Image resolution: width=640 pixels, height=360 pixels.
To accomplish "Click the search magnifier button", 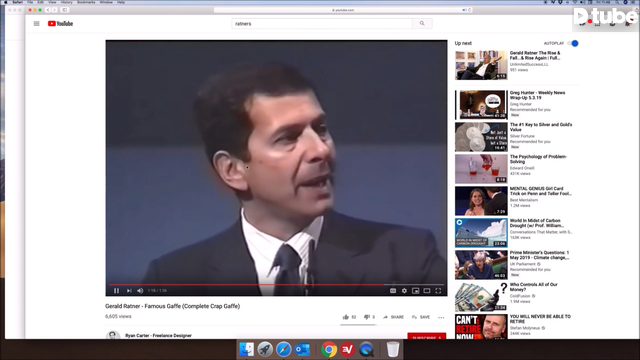I will pyautogui.click(x=422, y=24).
